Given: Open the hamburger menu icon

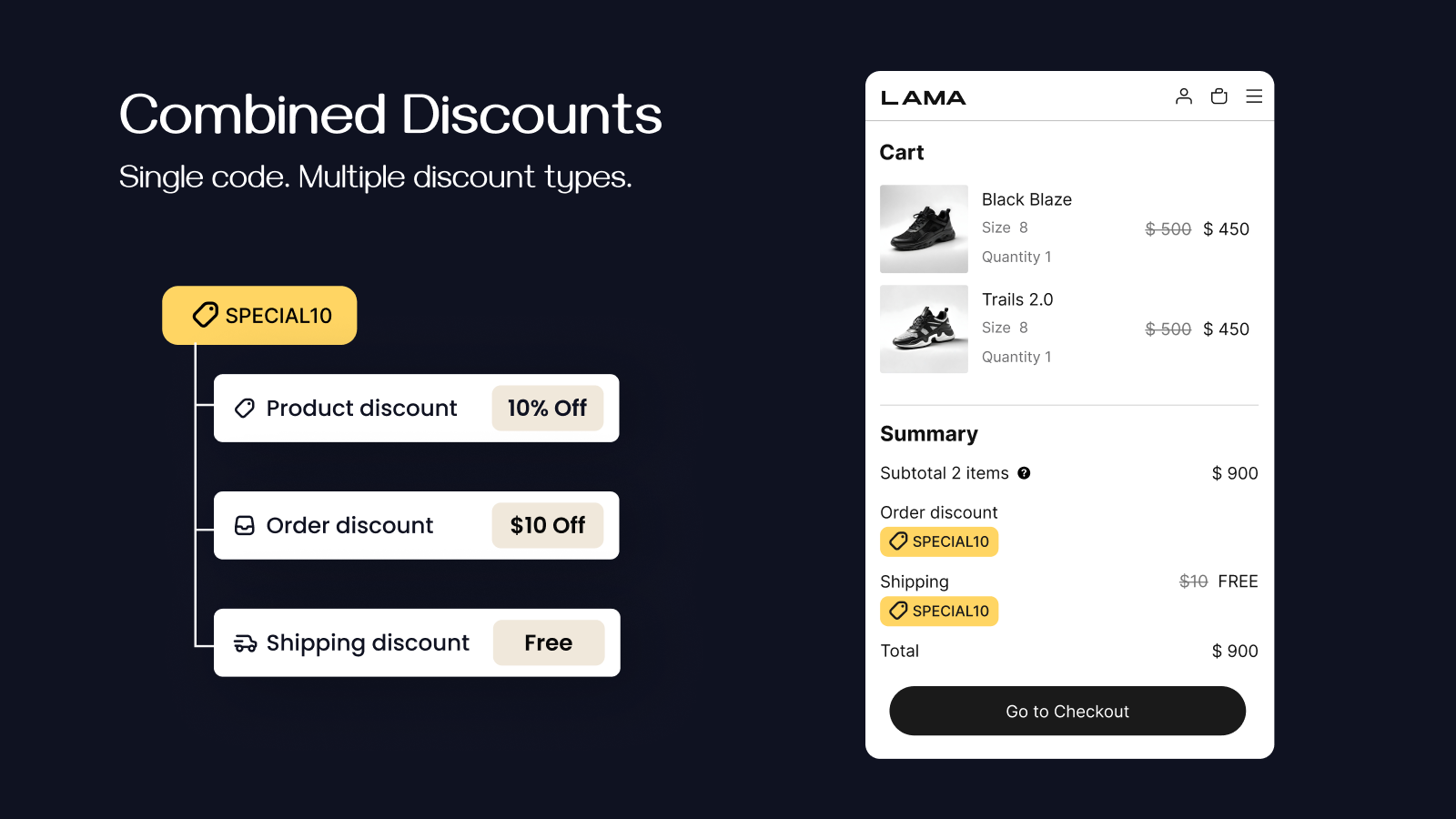Looking at the screenshot, I should point(1254,96).
